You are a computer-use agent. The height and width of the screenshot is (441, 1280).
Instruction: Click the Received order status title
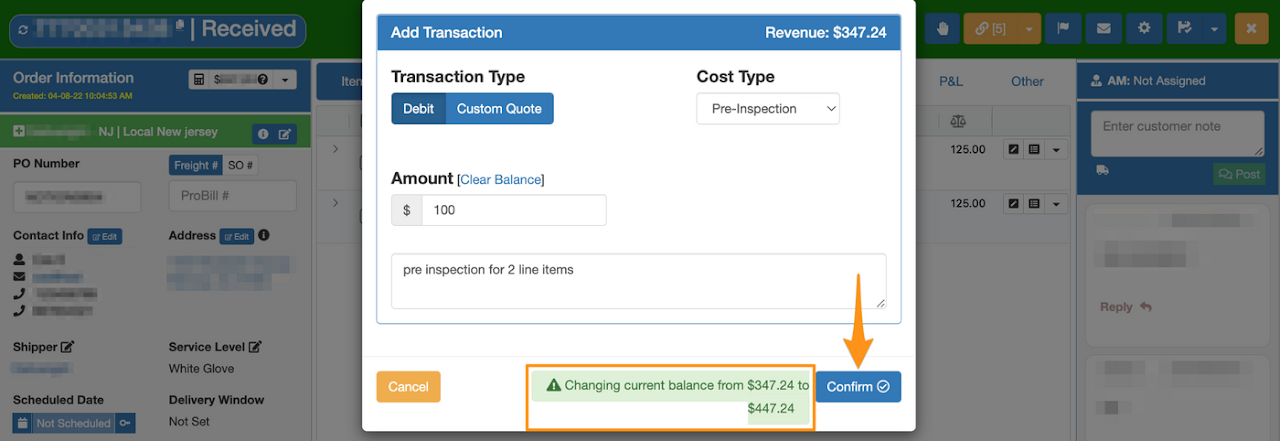(249, 29)
